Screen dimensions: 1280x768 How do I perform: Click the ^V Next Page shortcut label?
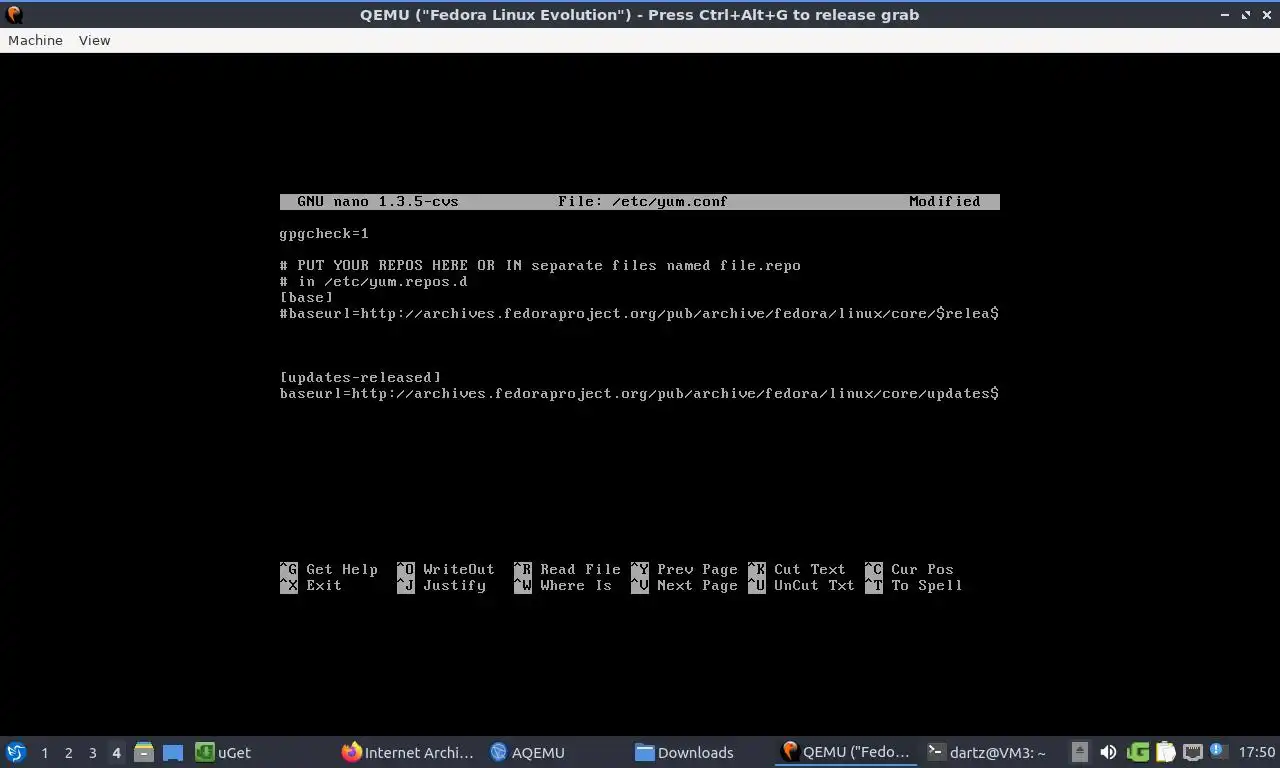coord(684,585)
